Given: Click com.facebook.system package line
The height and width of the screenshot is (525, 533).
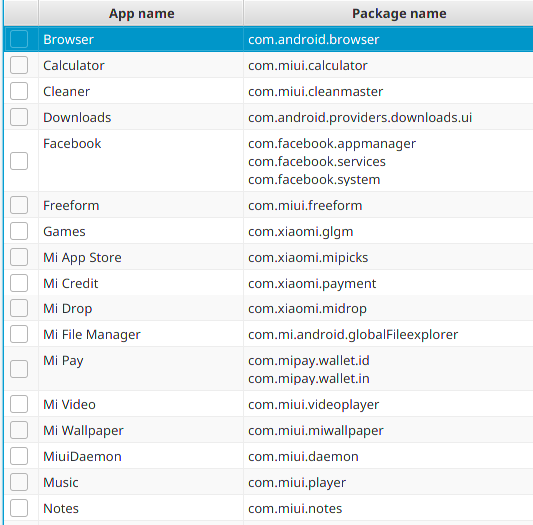Looking at the screenshot, I should 314,180.
